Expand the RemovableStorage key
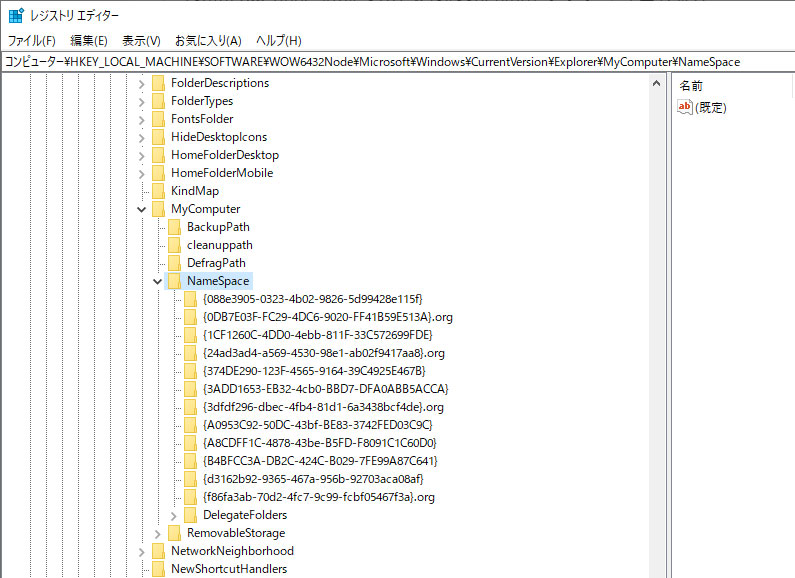Screen dimensions: 795x578 point(158,534)
